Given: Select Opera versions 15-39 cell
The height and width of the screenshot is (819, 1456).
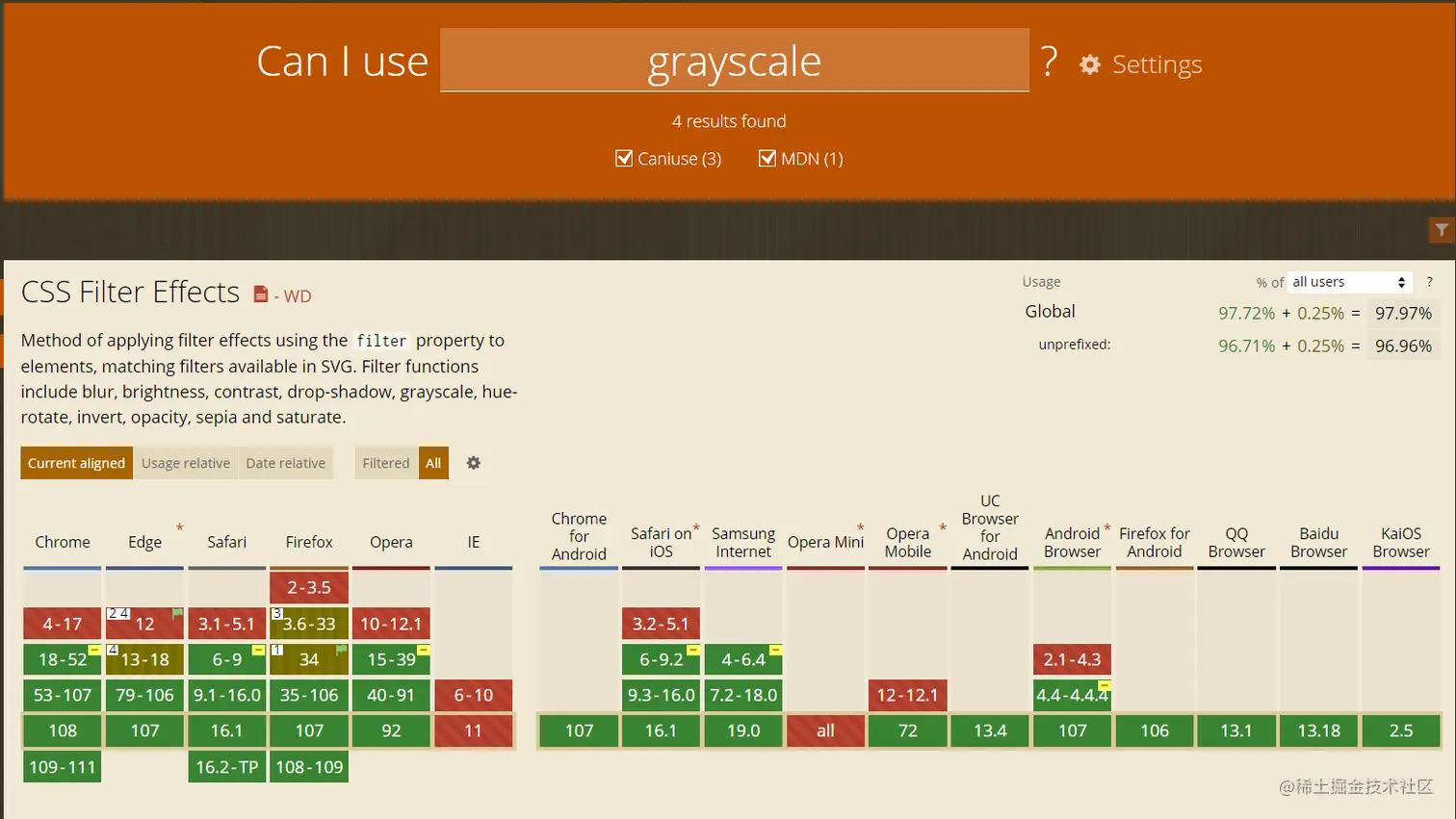Looking at the screenshot, I should coord(391,659).
